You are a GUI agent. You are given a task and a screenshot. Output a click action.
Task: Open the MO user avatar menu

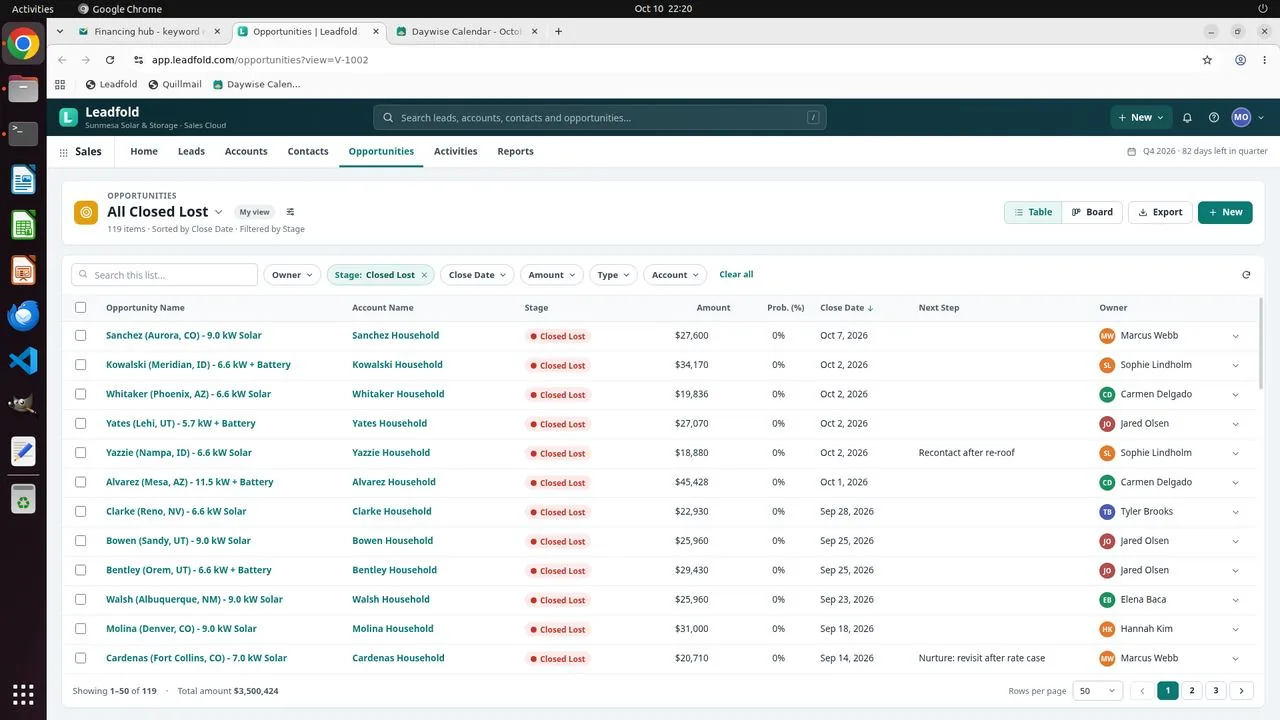click(1241, 117)
